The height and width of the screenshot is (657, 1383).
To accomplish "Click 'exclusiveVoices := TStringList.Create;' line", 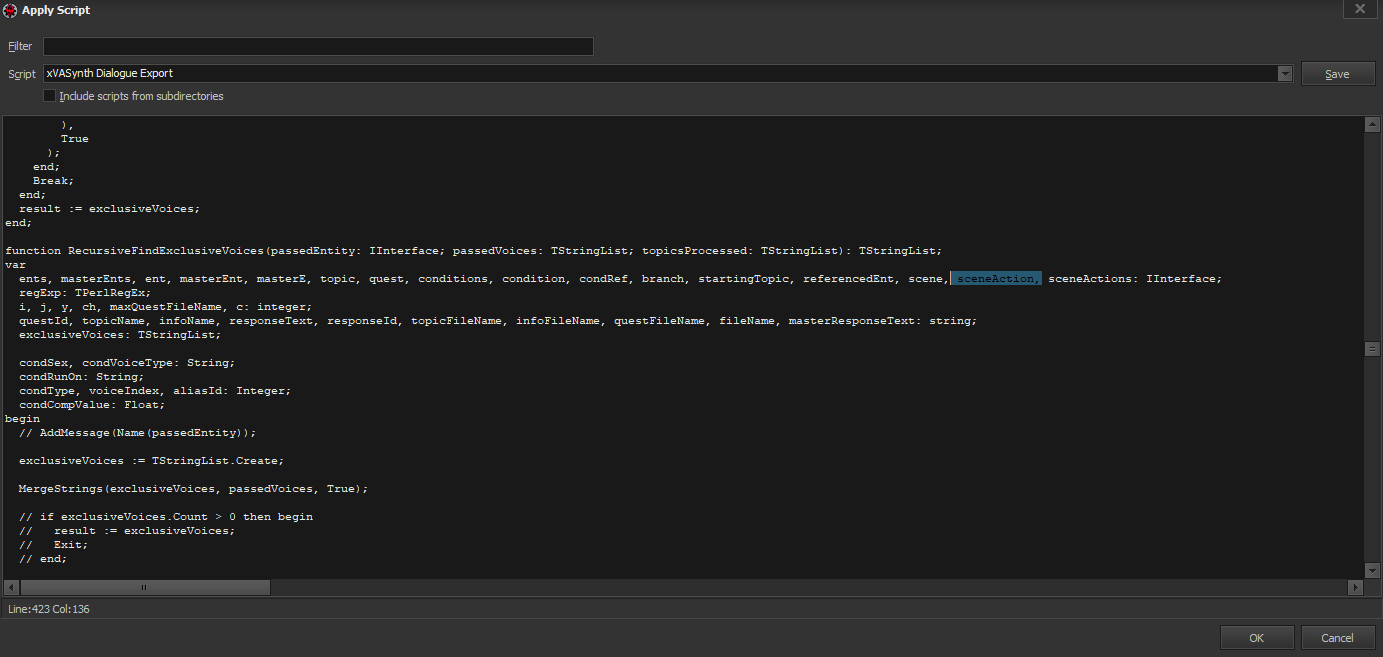I will (152, 461).
